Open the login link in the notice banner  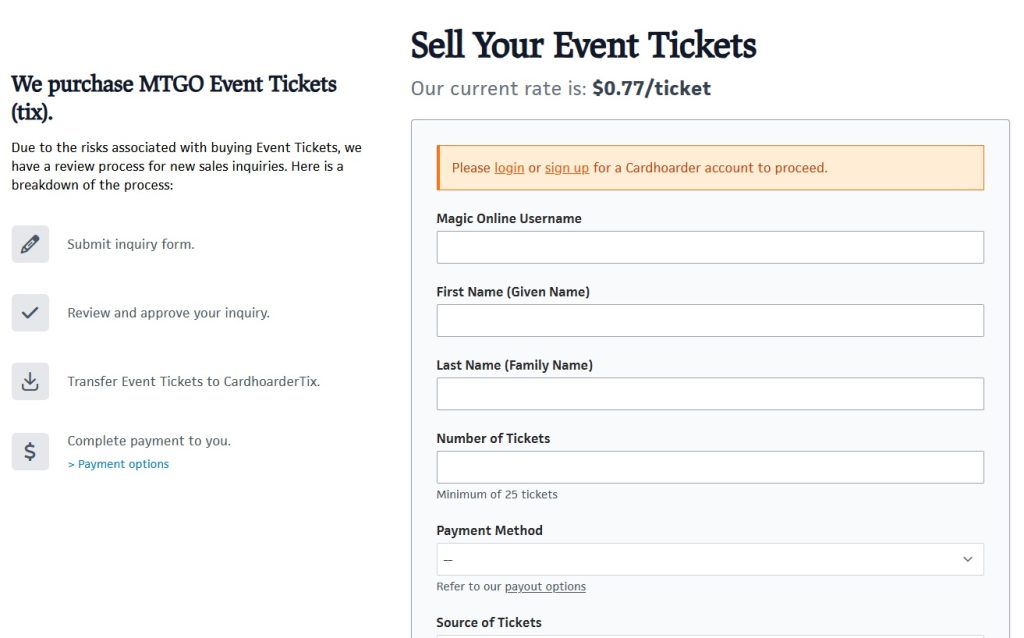click(509, 167)
